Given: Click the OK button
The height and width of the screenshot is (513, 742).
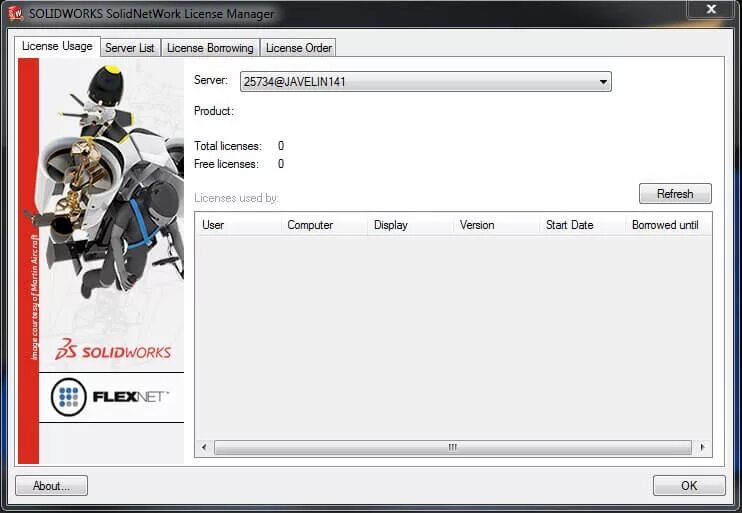Looking at the screenshot, I should click(689, 486).
